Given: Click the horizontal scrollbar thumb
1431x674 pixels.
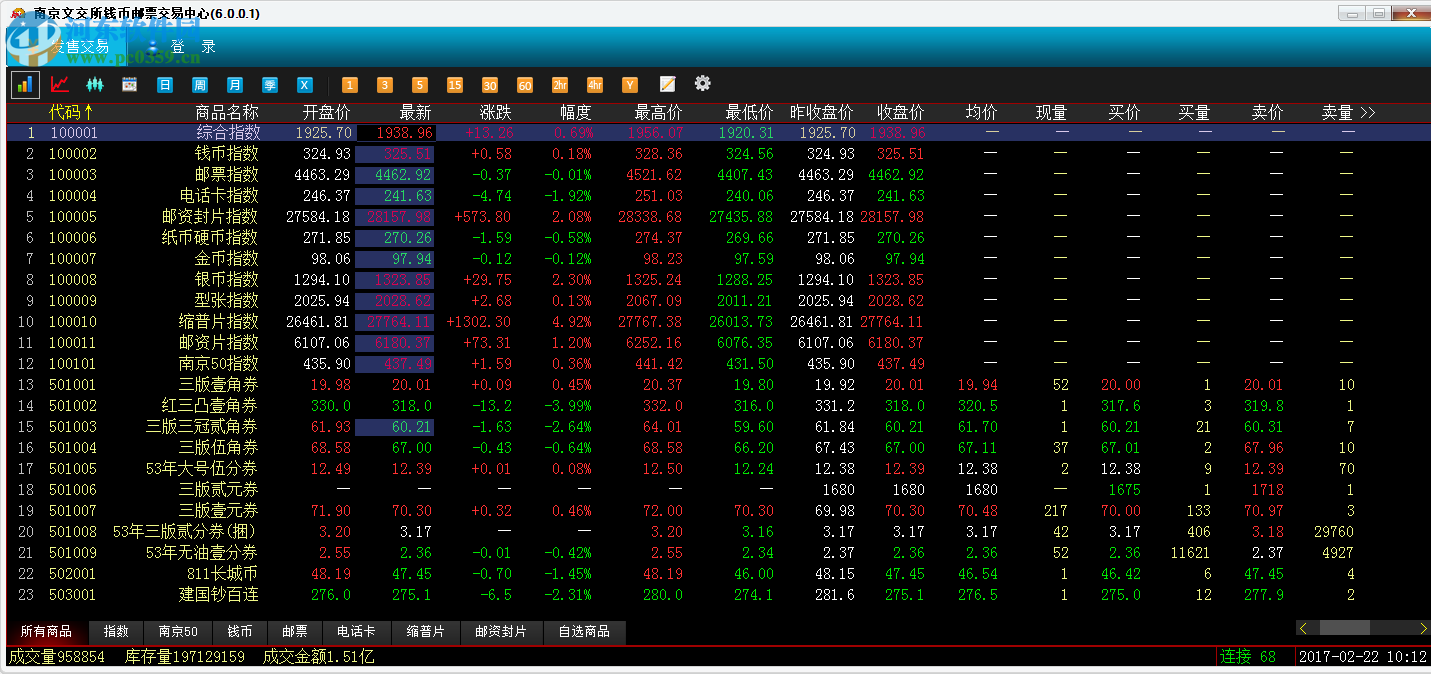Looking at the screenshot, I should point(1345,628).
